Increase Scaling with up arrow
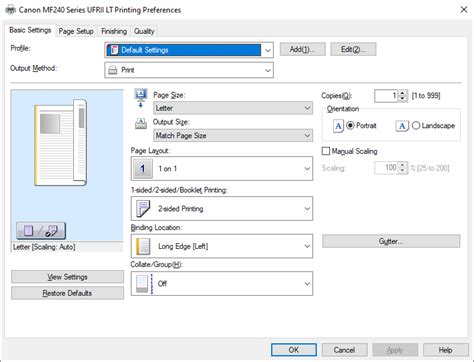The width and height of the screenshot is (474, 362). [403, 165]
